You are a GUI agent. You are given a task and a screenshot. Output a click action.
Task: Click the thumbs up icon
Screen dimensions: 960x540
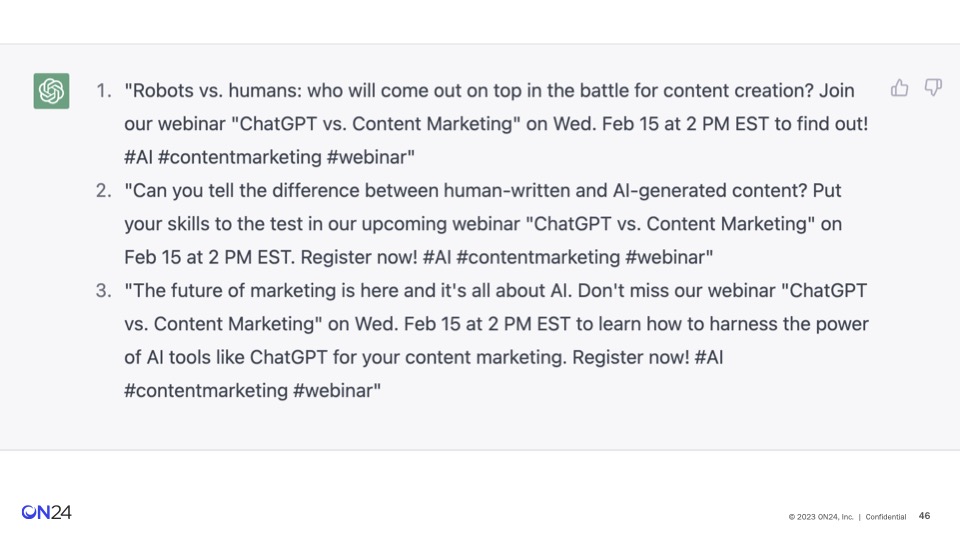pyautogui.click(x=899, y=88)
